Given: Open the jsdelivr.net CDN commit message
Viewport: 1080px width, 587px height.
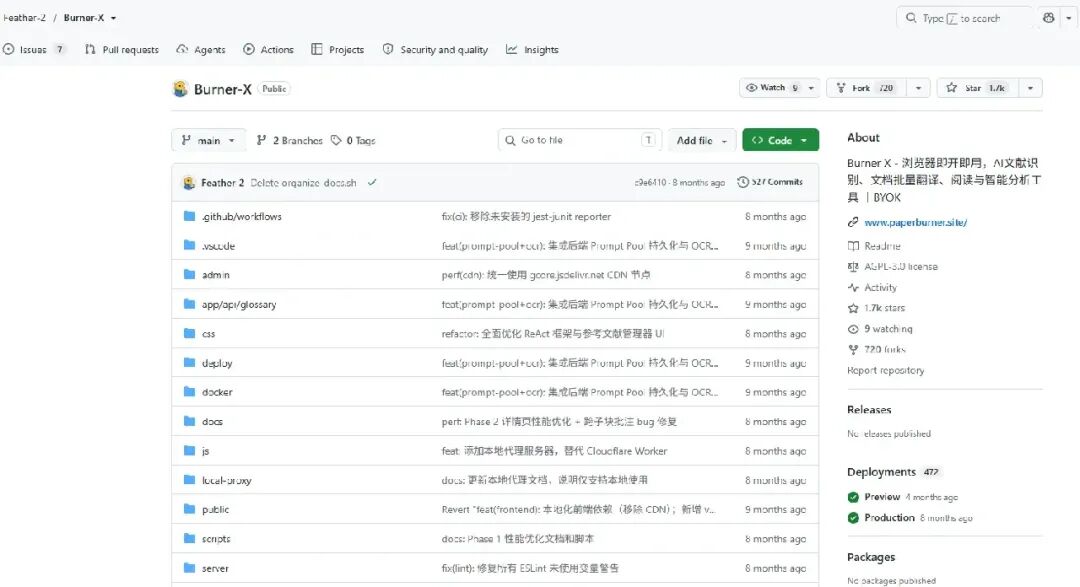Looking at the screenshot, I should (546, 275).
